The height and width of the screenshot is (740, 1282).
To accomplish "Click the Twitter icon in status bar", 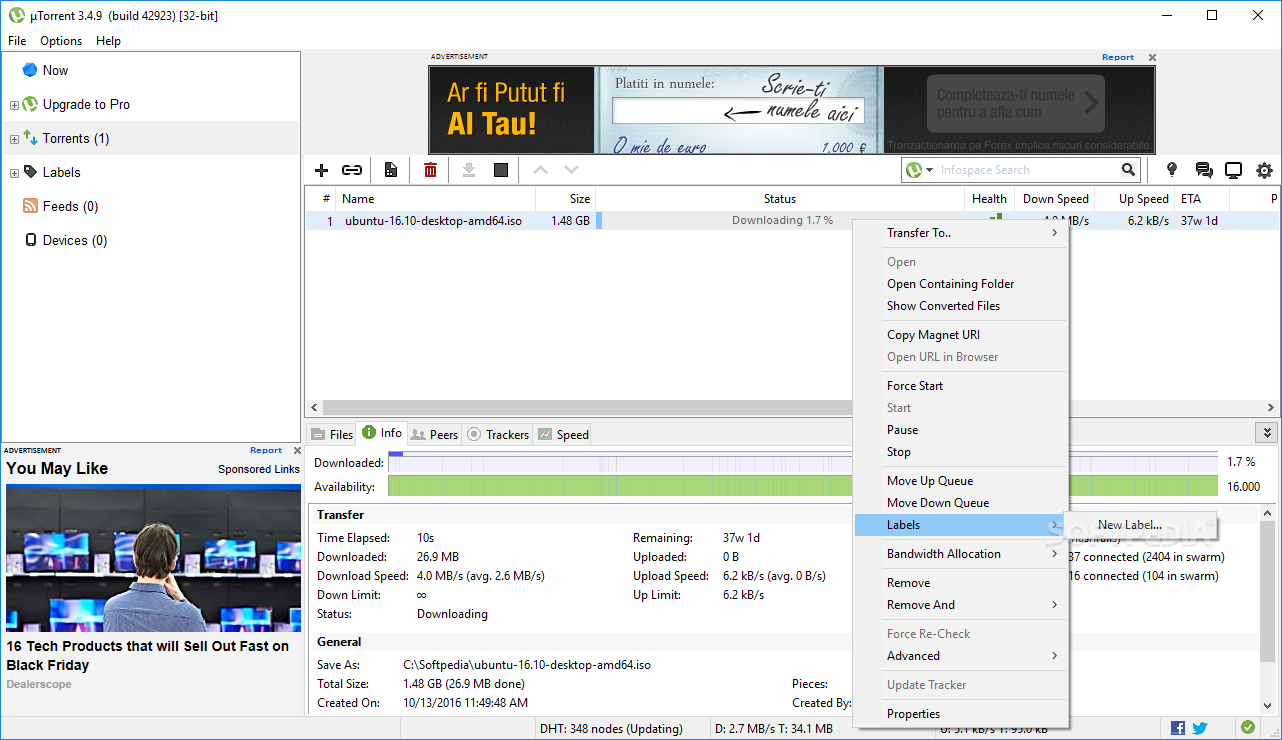I will [x=1200, y=728].
